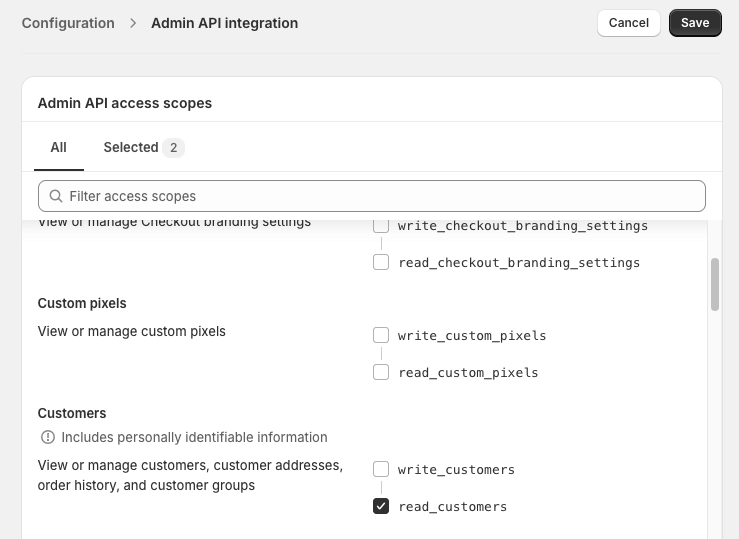Open the Selected scopes tab
Viewport: 739px width, 539px height.
pyautogui.click(x=144, y=147)
